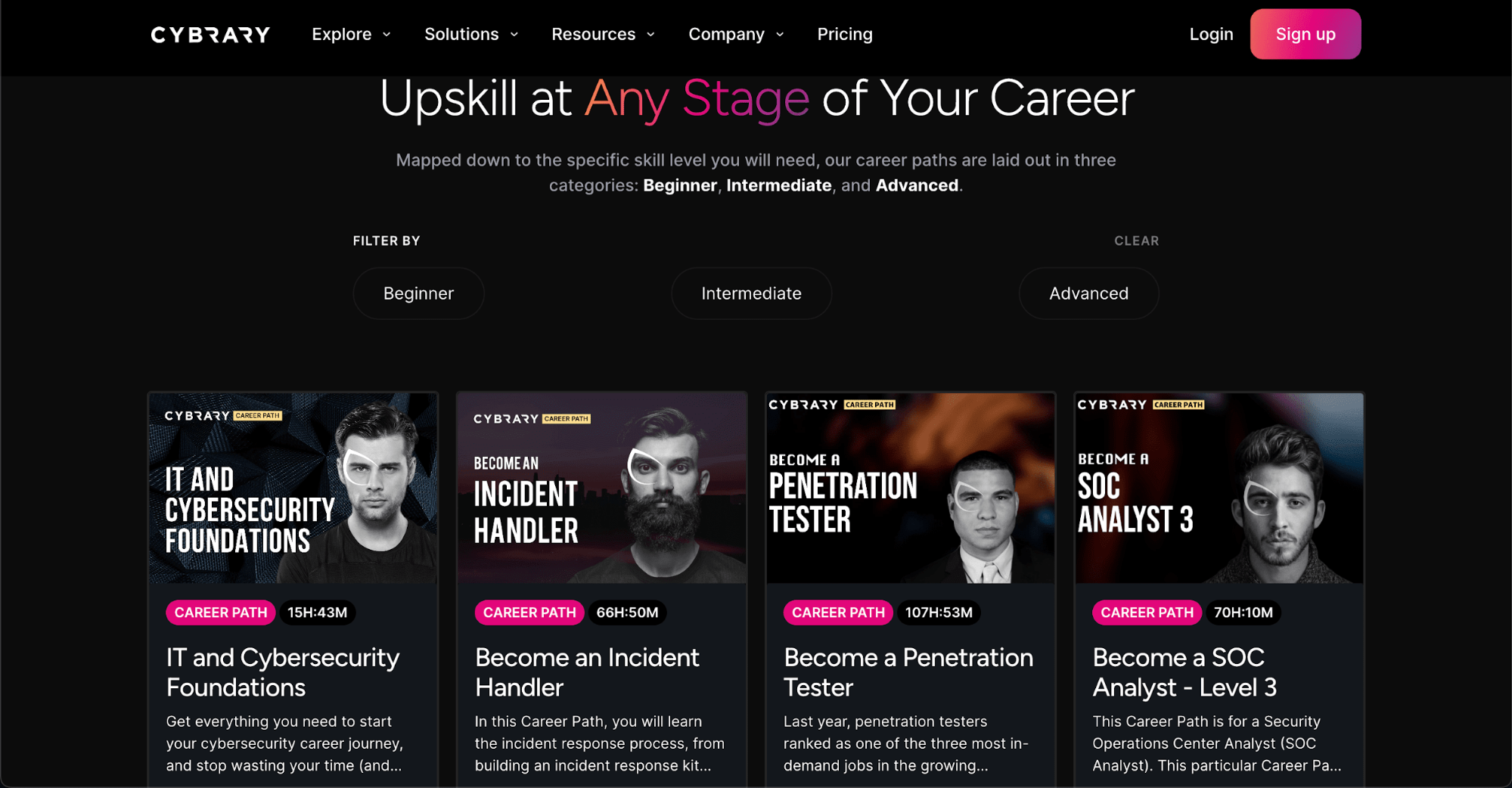
Task: Open the Company dropdown menu
Action: (735, 34)
